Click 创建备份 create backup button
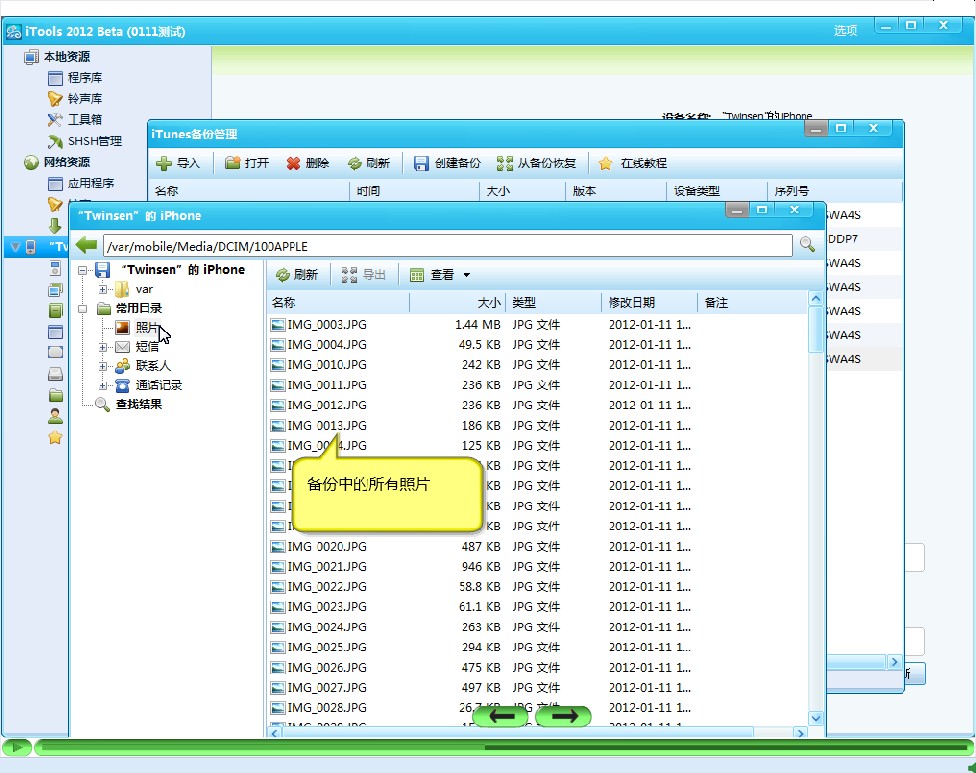The height and width of the screenshot is (773, 976). pyautogui.click(x=447, y=163)
